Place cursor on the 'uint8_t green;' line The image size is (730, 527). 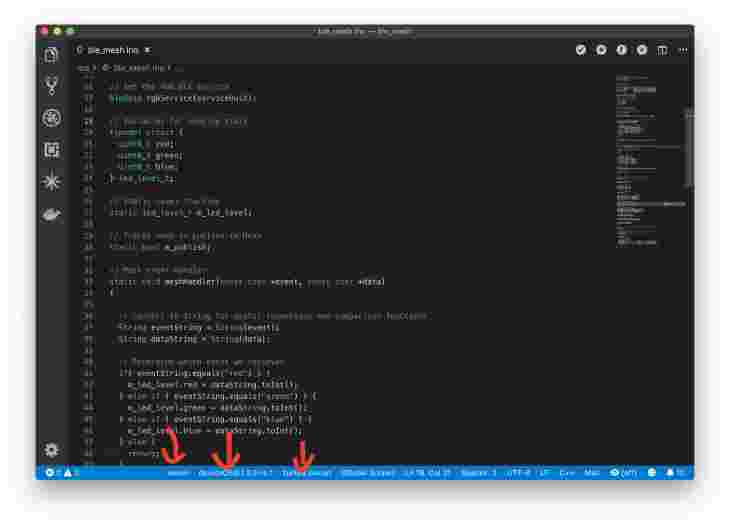150,155
